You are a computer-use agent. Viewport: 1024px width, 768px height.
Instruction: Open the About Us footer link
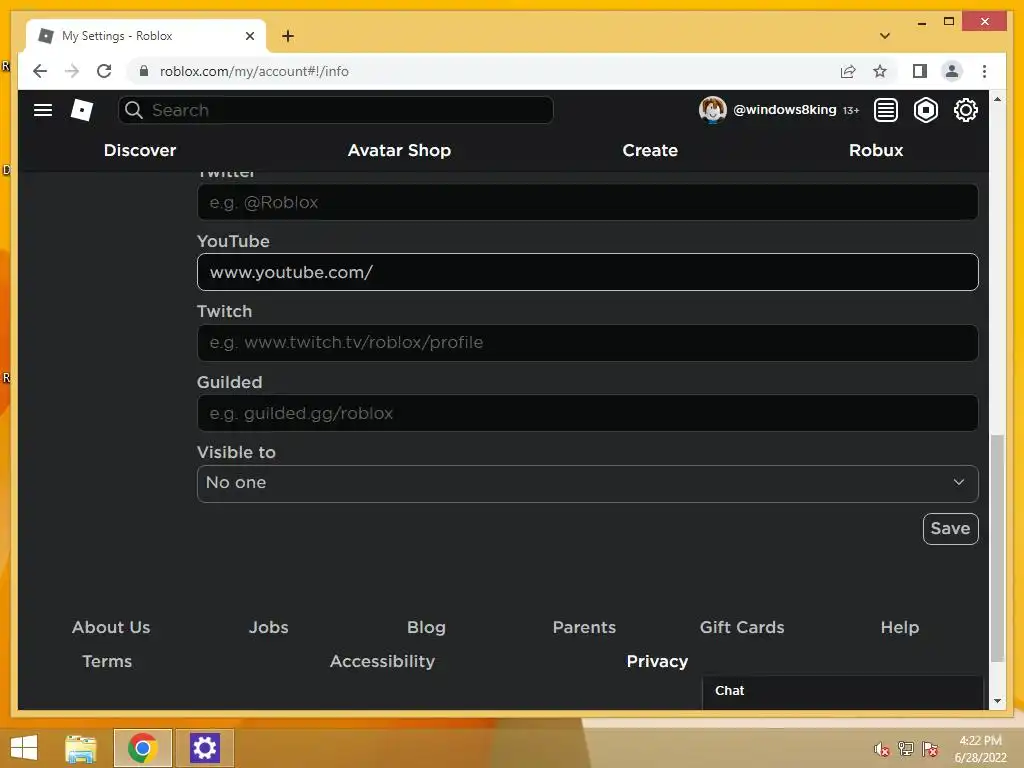[x=111, y=627]
